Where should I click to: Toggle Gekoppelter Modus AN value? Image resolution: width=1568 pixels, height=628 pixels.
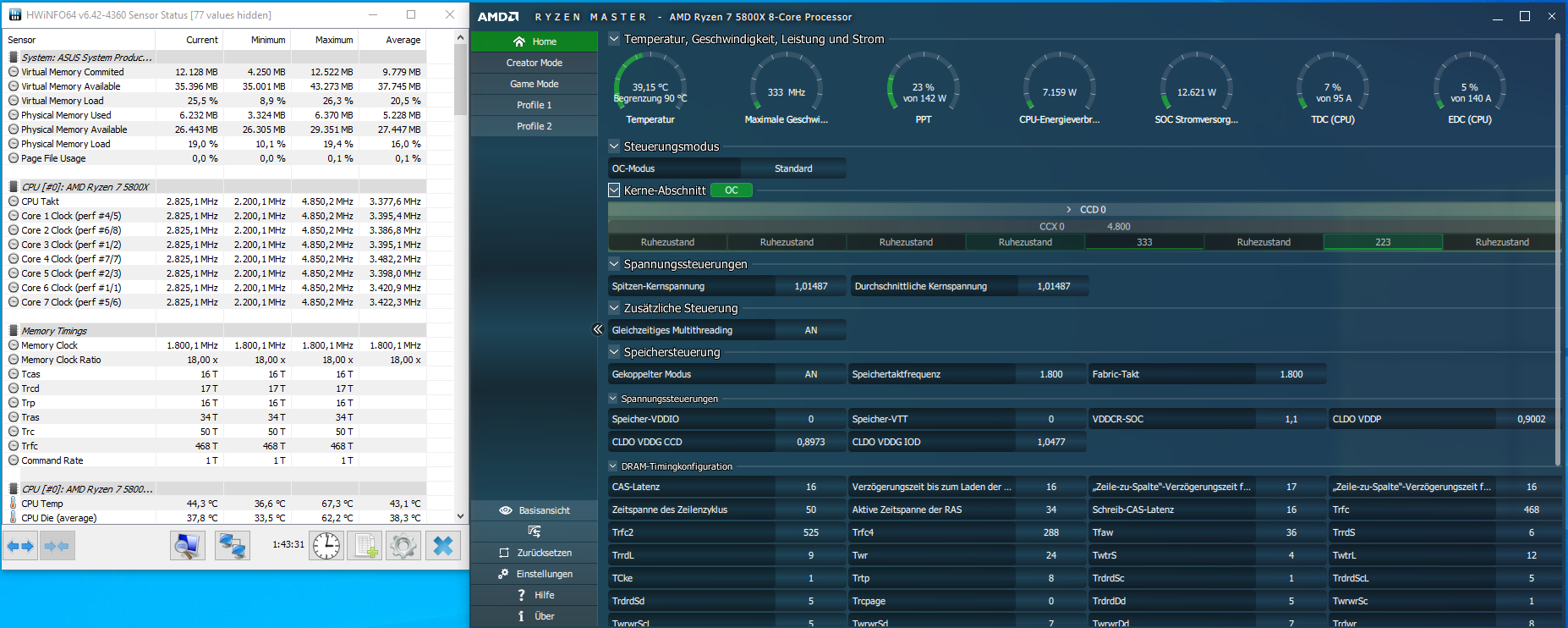(810, 374)
